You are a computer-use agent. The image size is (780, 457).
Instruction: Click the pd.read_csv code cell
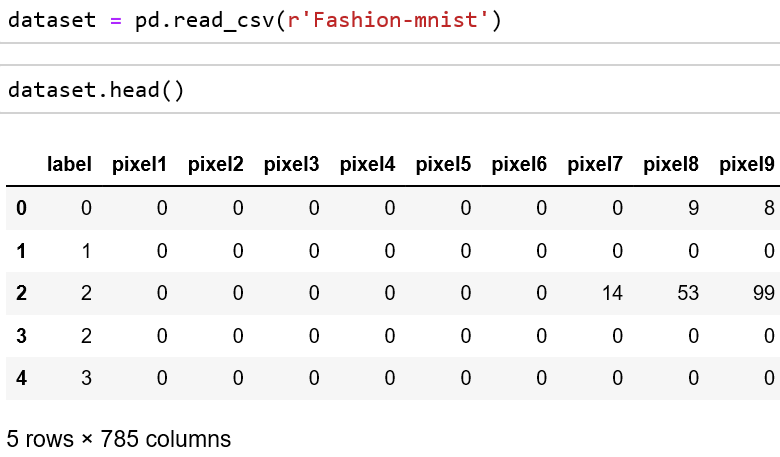click(390, 21)
